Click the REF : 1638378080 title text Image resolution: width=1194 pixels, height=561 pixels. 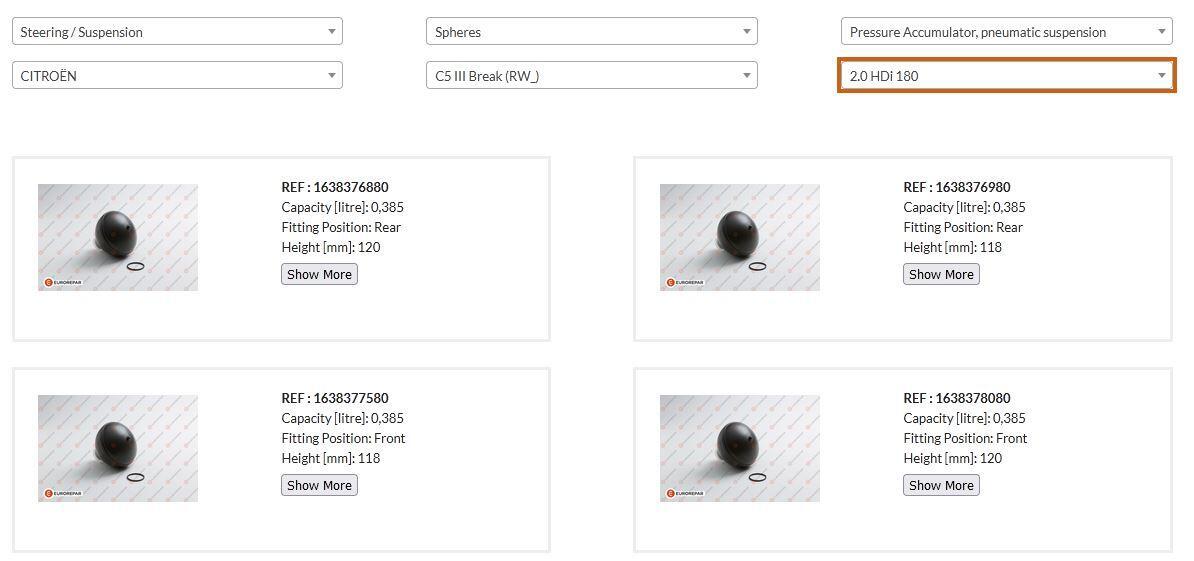click(x=957, y=398)
